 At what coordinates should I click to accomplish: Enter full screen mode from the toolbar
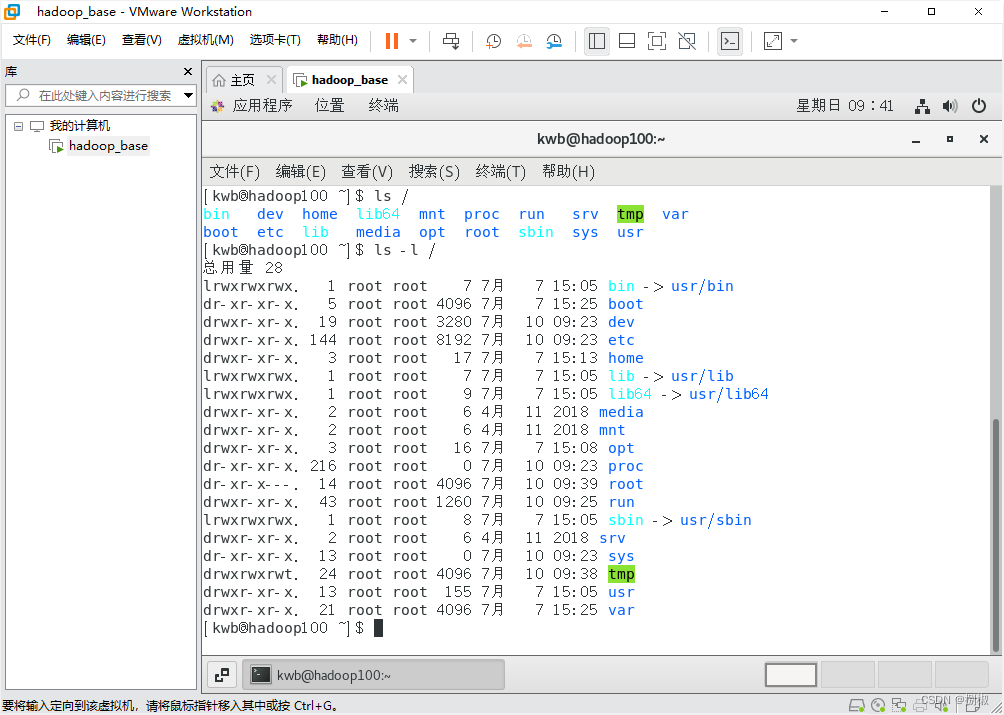[657, 41]
